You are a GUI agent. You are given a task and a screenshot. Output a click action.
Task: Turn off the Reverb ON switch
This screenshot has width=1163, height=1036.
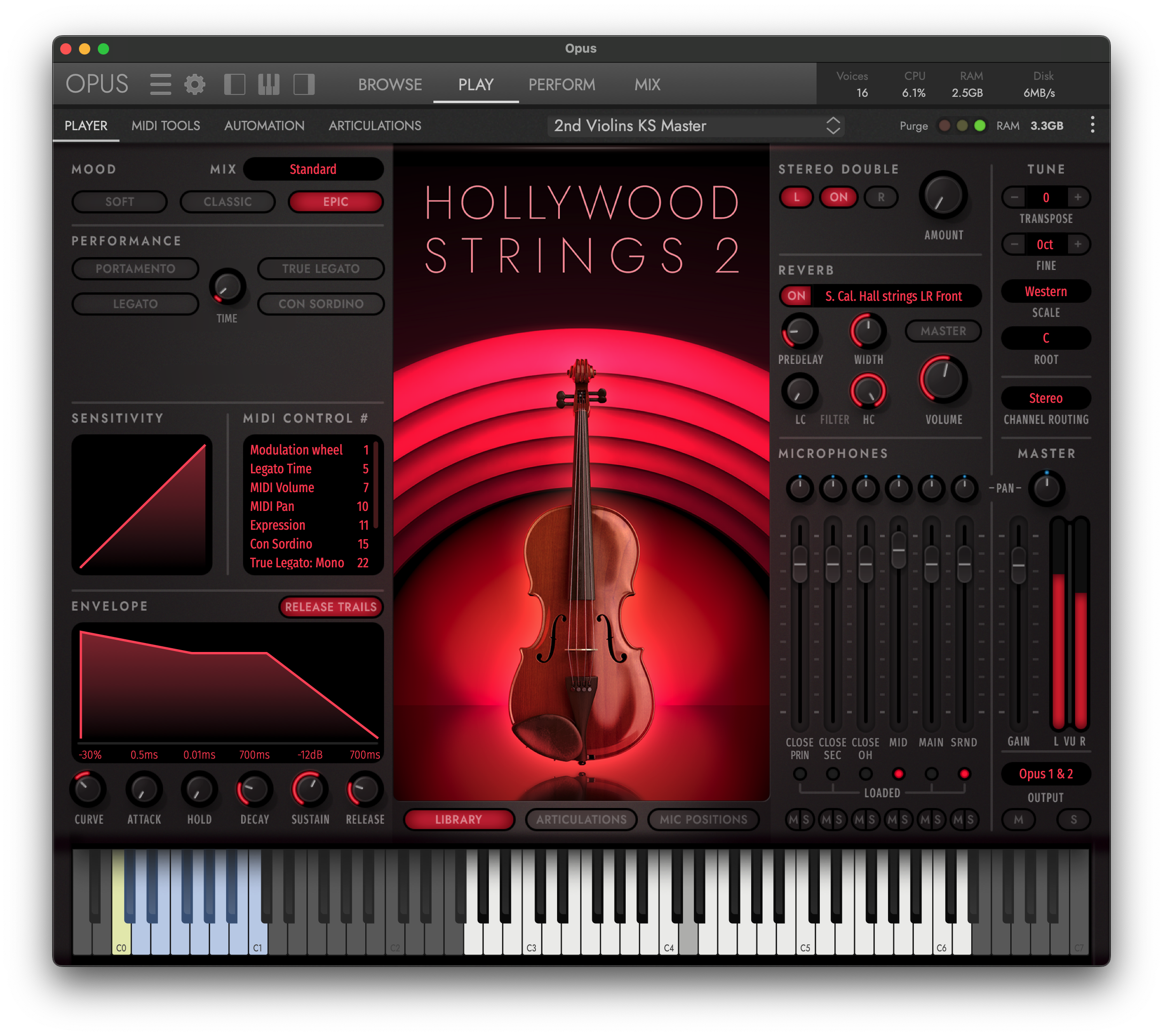tap(796, 296)
